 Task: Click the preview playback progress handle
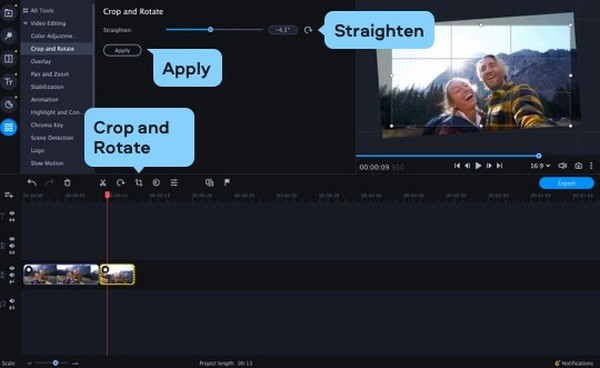(539, 156)
